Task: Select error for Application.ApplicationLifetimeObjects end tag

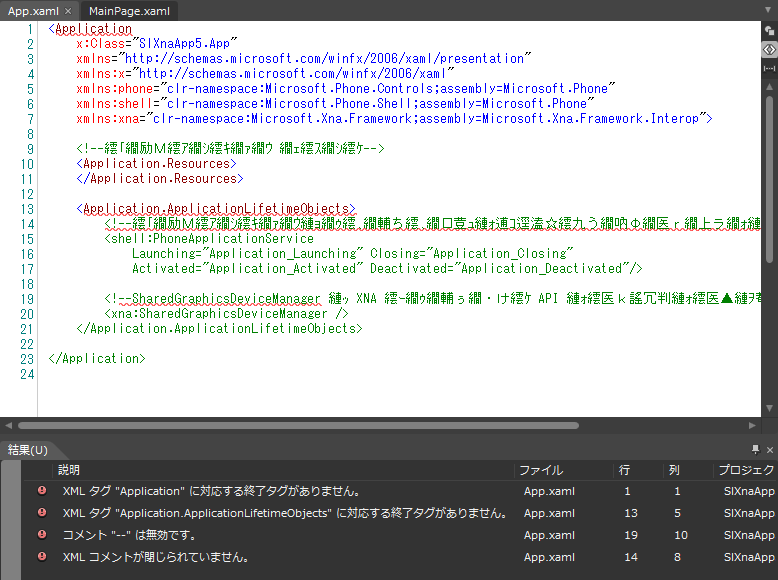Action: pyautogui.click(x=399, y=513)
